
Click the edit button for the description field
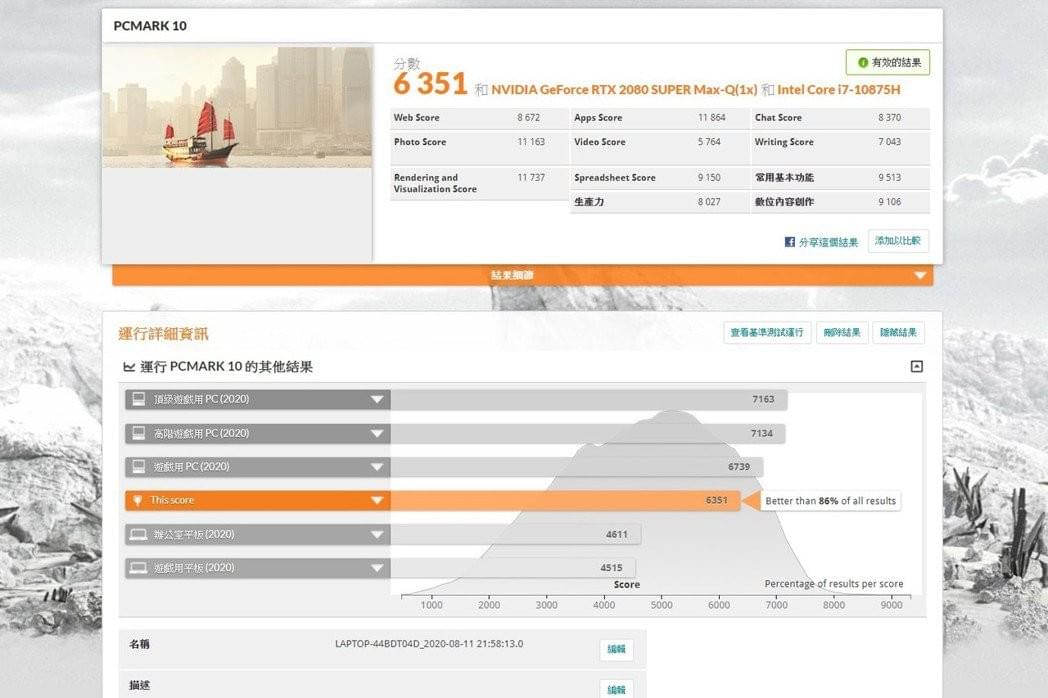tap(616, 689)
